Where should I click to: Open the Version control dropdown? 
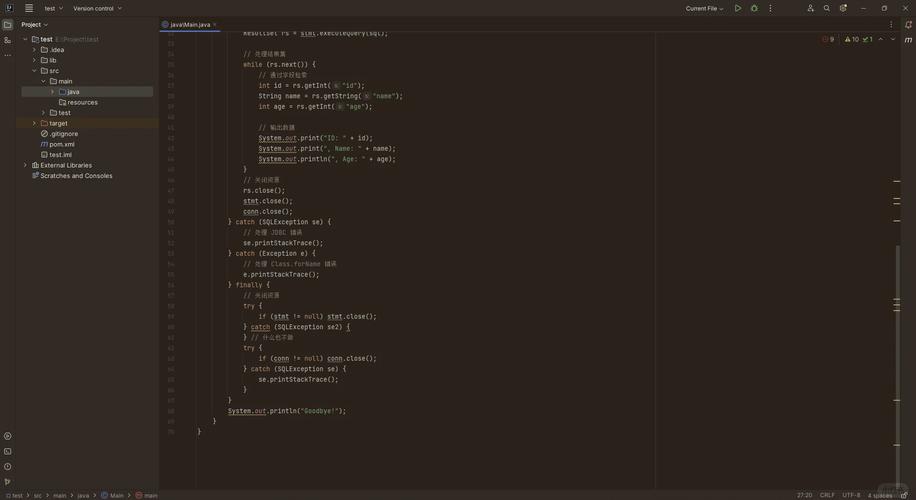[97, 8]
